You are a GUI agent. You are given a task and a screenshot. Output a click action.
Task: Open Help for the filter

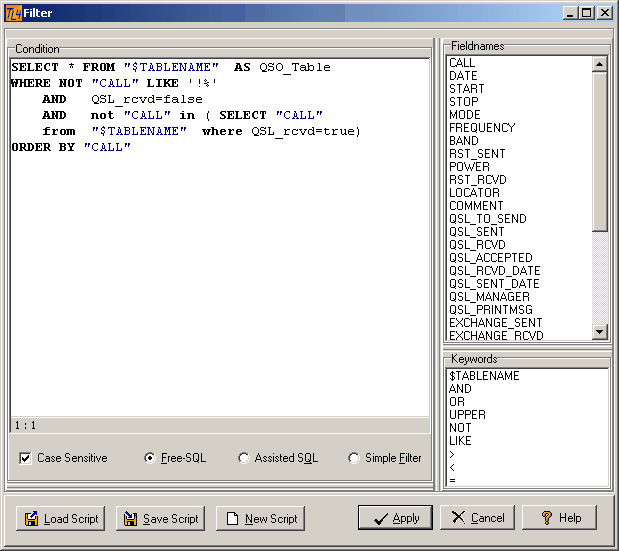(559, 517)
